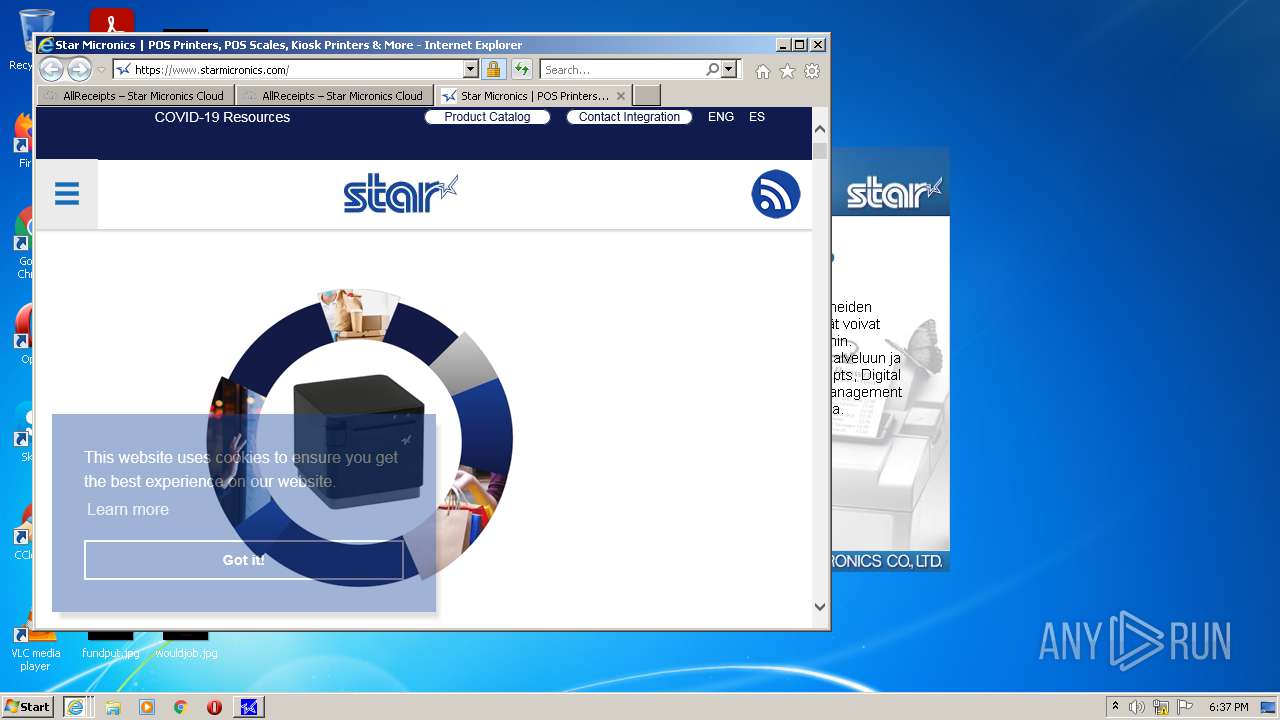The height and width of the screenshot is (720, 1280).
Task: Click the Start button
Action: point(28,707)
